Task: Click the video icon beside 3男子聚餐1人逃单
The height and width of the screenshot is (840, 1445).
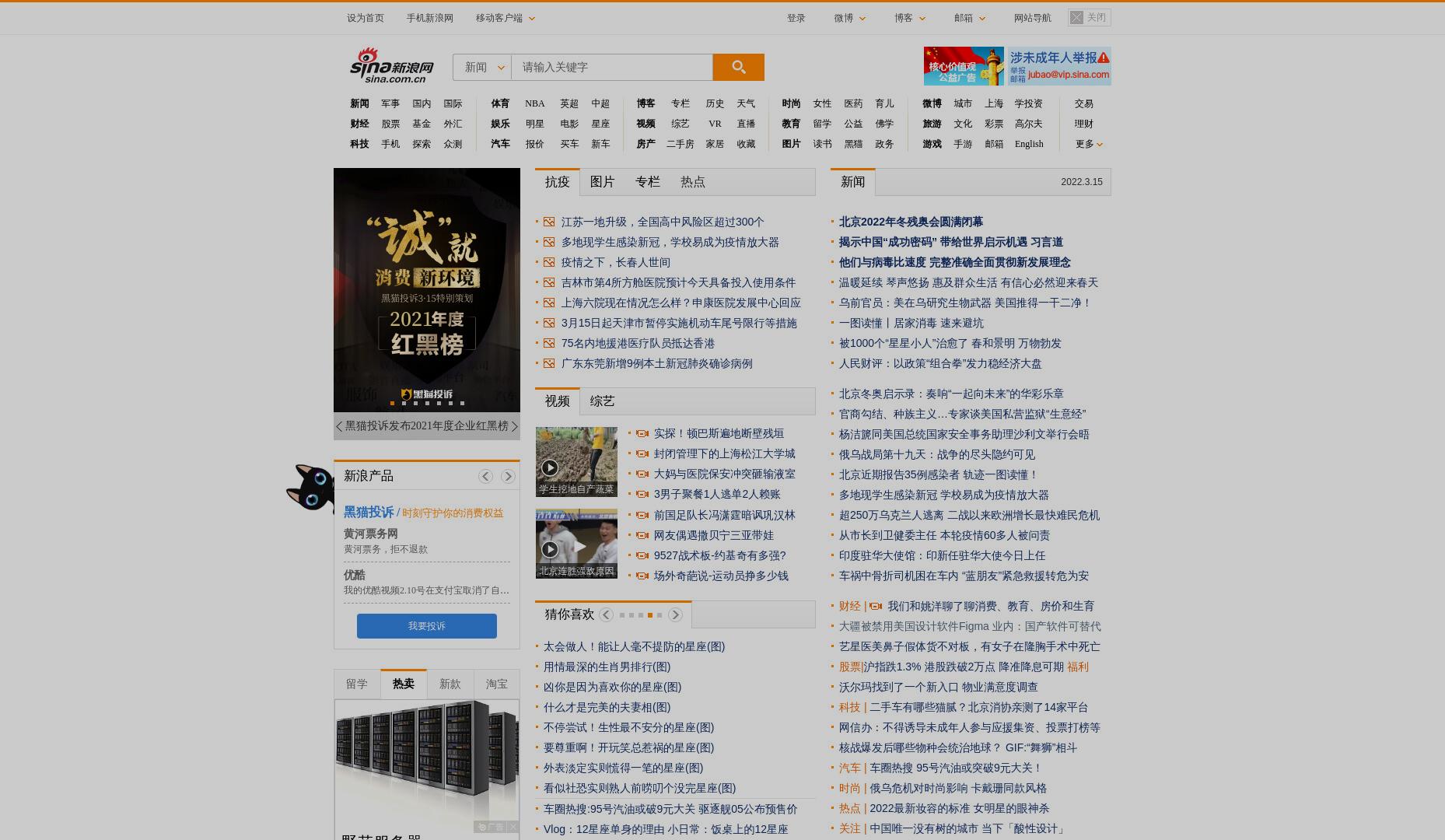Action: click(x=642, y=495)
